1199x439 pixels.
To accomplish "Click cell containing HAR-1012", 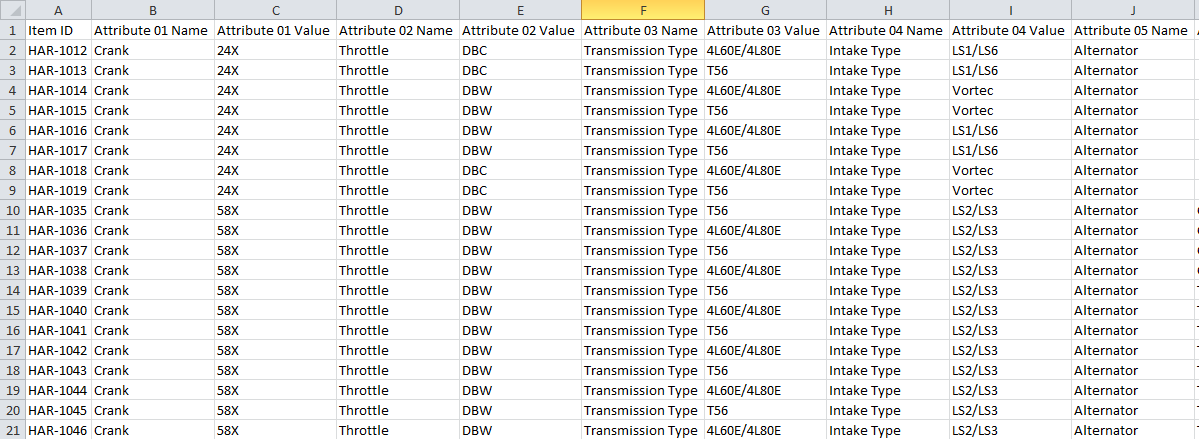I will click(x=58, y=50).
